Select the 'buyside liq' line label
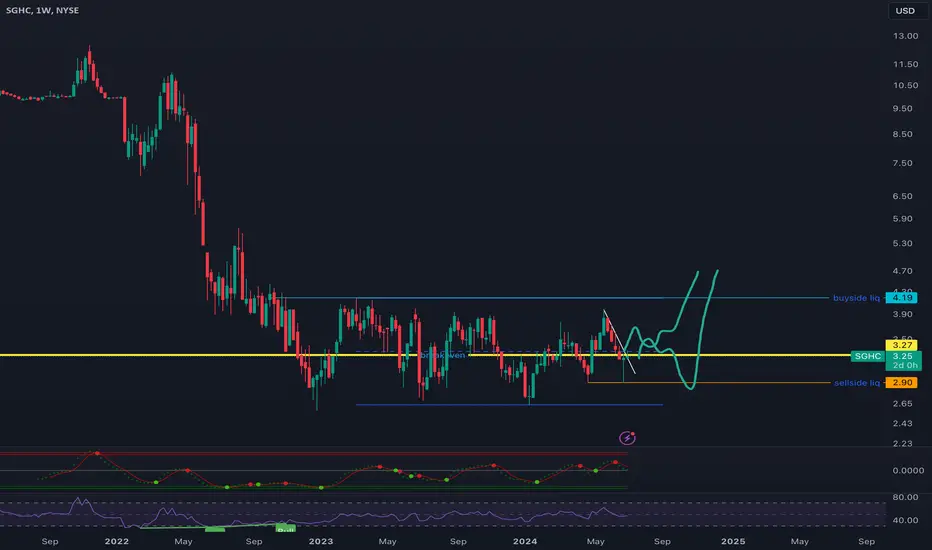Screen dimensions: 932x550 [x=856, y=298]
